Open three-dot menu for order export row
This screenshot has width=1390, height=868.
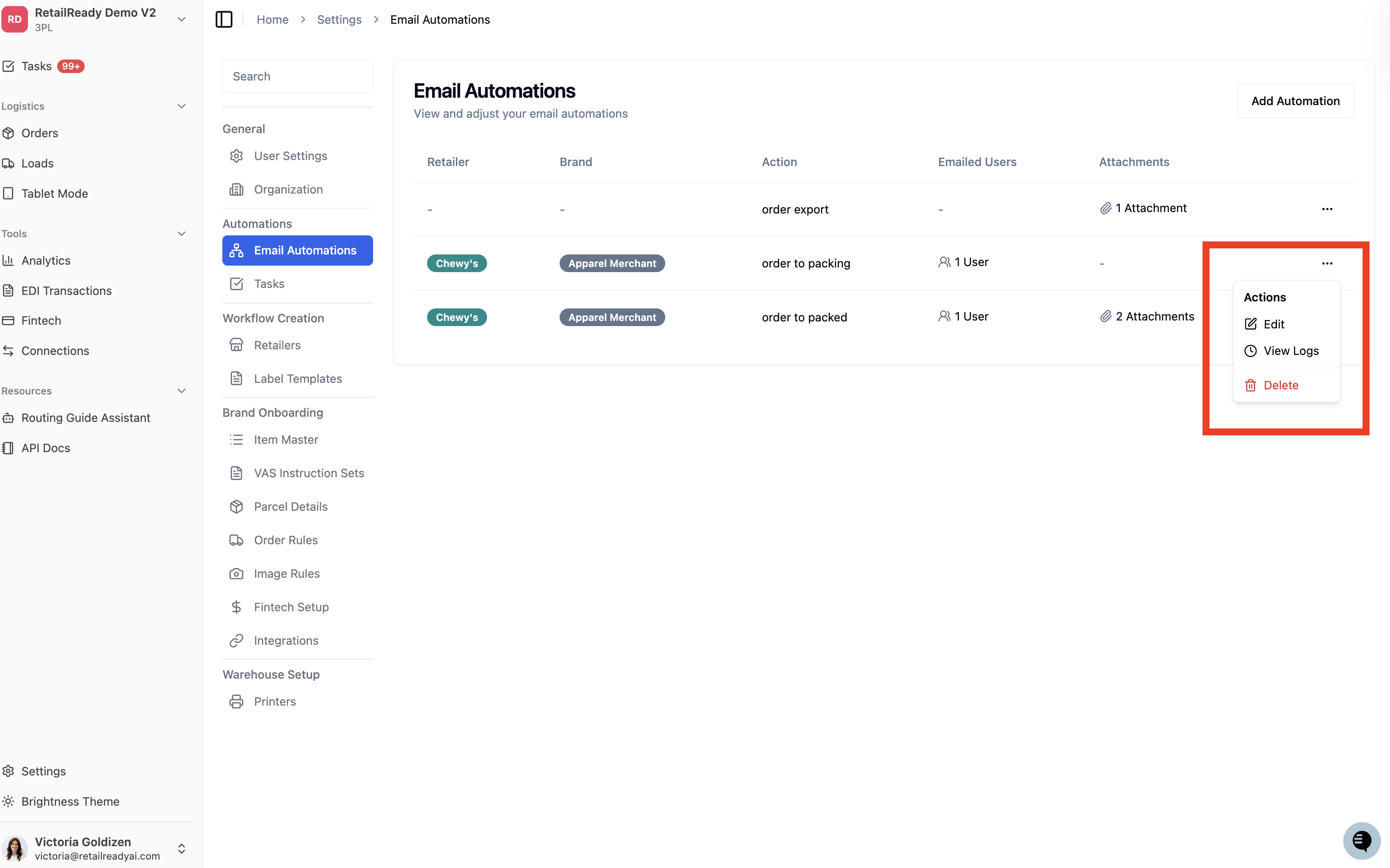click(x=1327, y=209)
